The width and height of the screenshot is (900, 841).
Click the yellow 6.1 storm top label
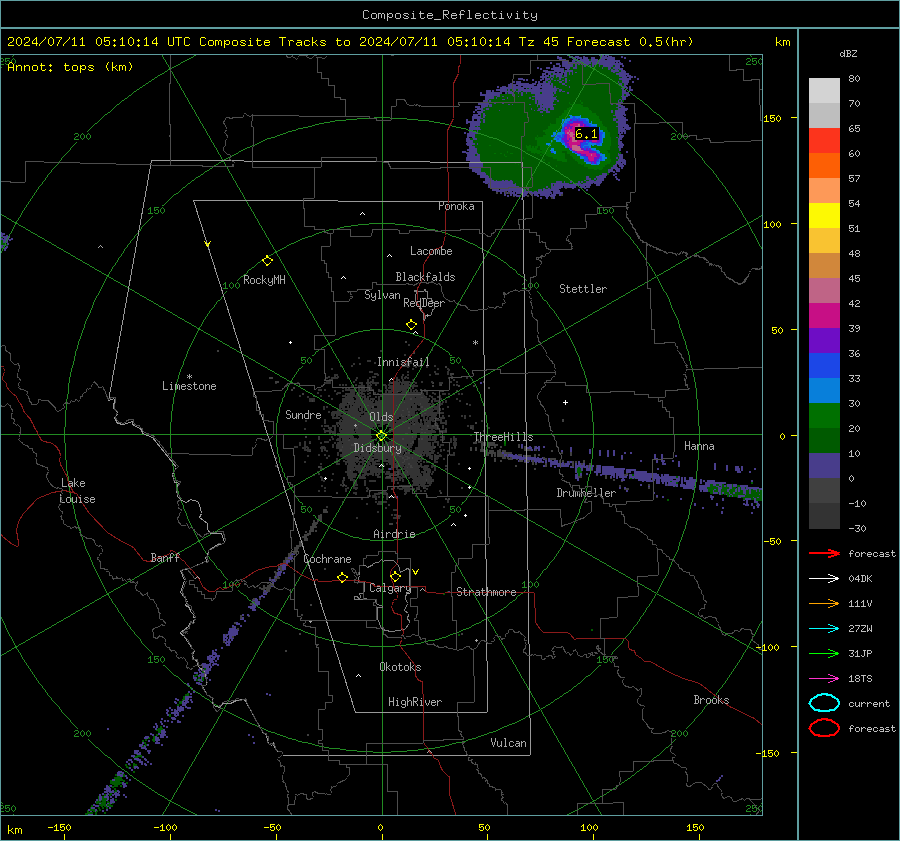(x=586, y=134)
